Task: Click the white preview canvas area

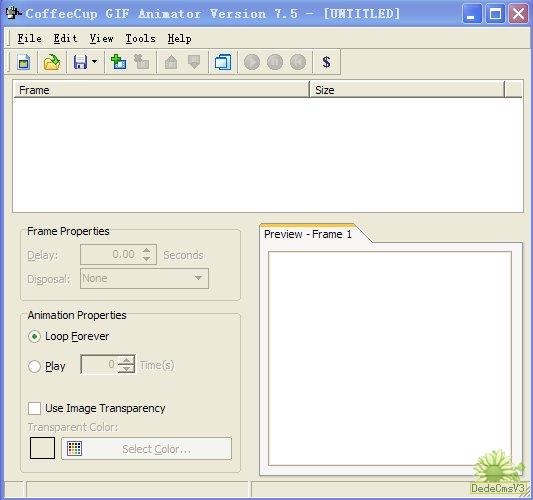Action: 390,358
